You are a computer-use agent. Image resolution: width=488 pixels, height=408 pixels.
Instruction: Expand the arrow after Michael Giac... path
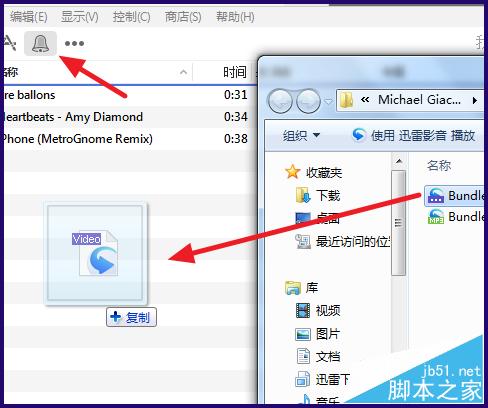475,100
